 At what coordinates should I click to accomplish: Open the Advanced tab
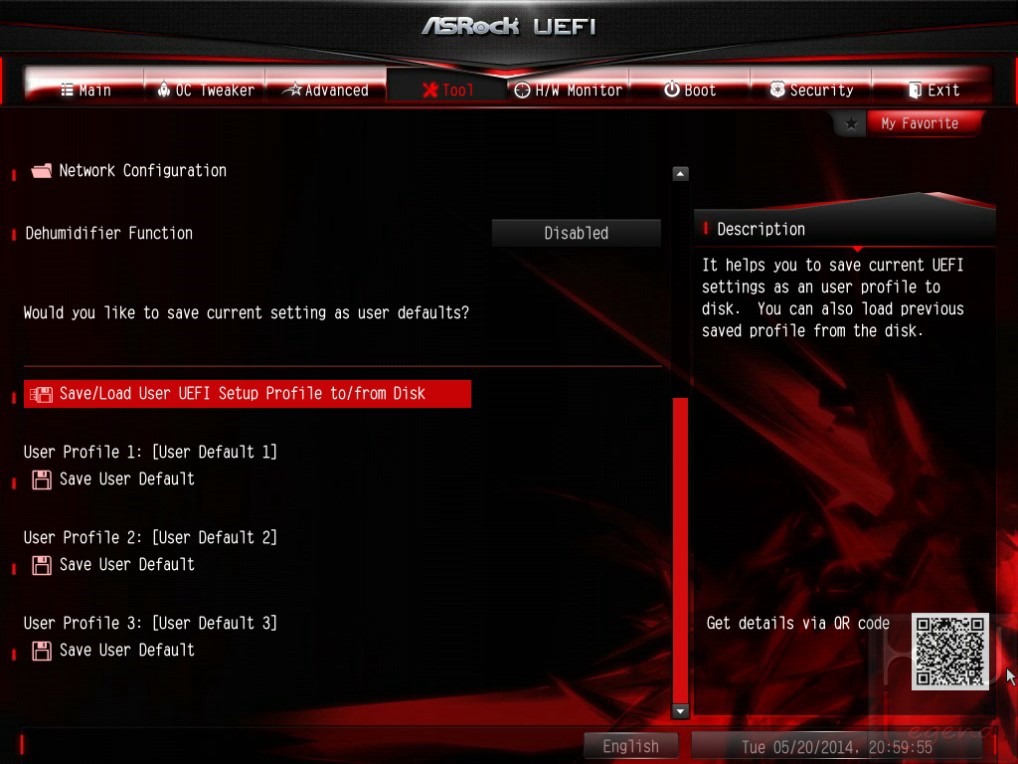point(329,90)
